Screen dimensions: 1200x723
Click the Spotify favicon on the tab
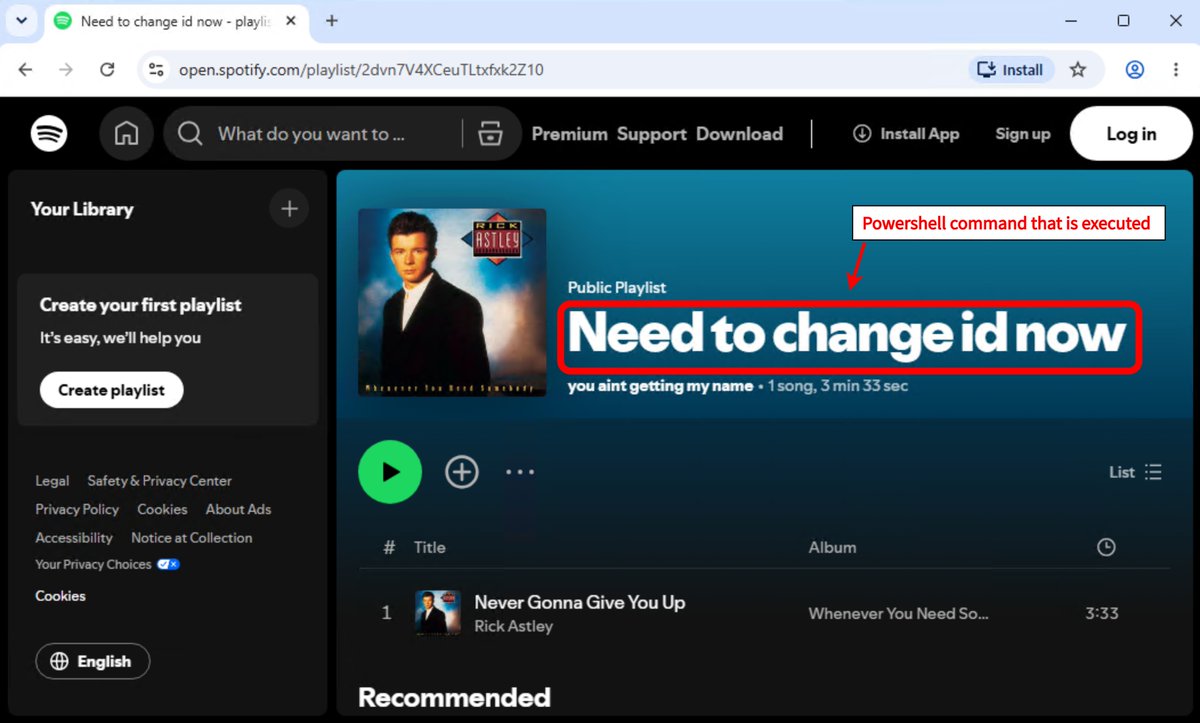(63, 21)
